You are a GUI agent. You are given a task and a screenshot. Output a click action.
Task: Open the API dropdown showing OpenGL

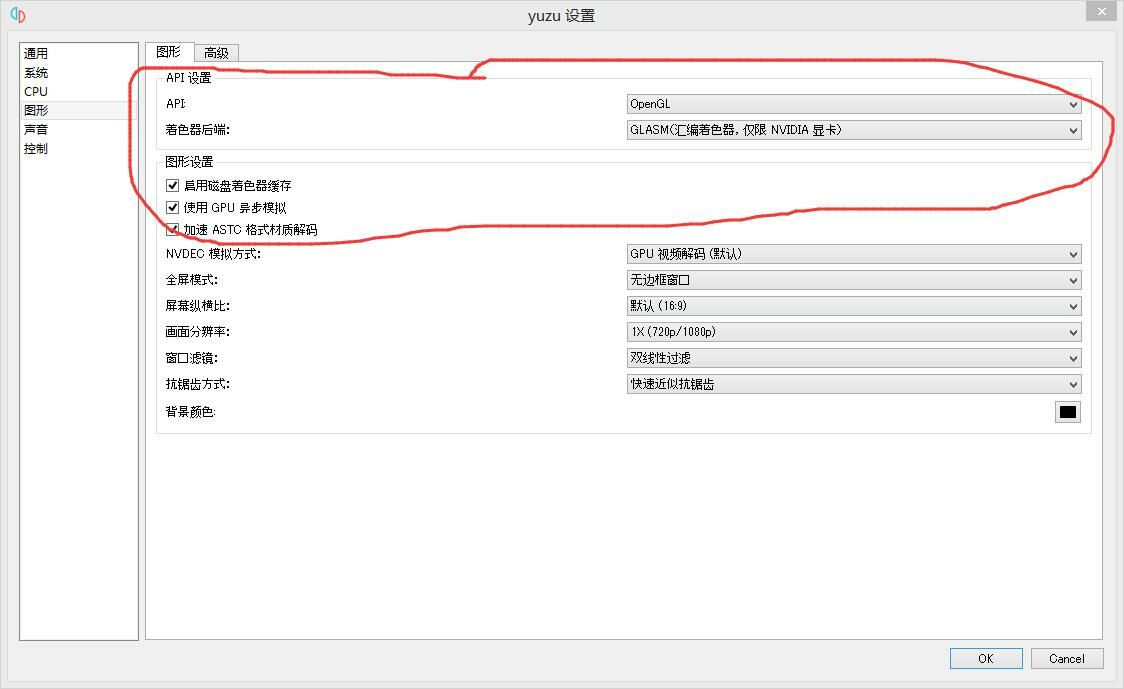(x=853, y=104)
